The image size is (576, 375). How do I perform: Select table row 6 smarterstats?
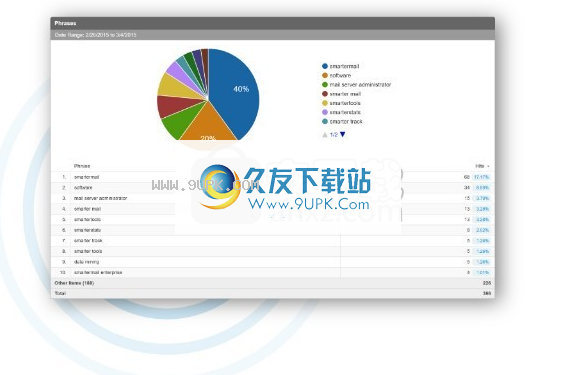tap(87, 230)
